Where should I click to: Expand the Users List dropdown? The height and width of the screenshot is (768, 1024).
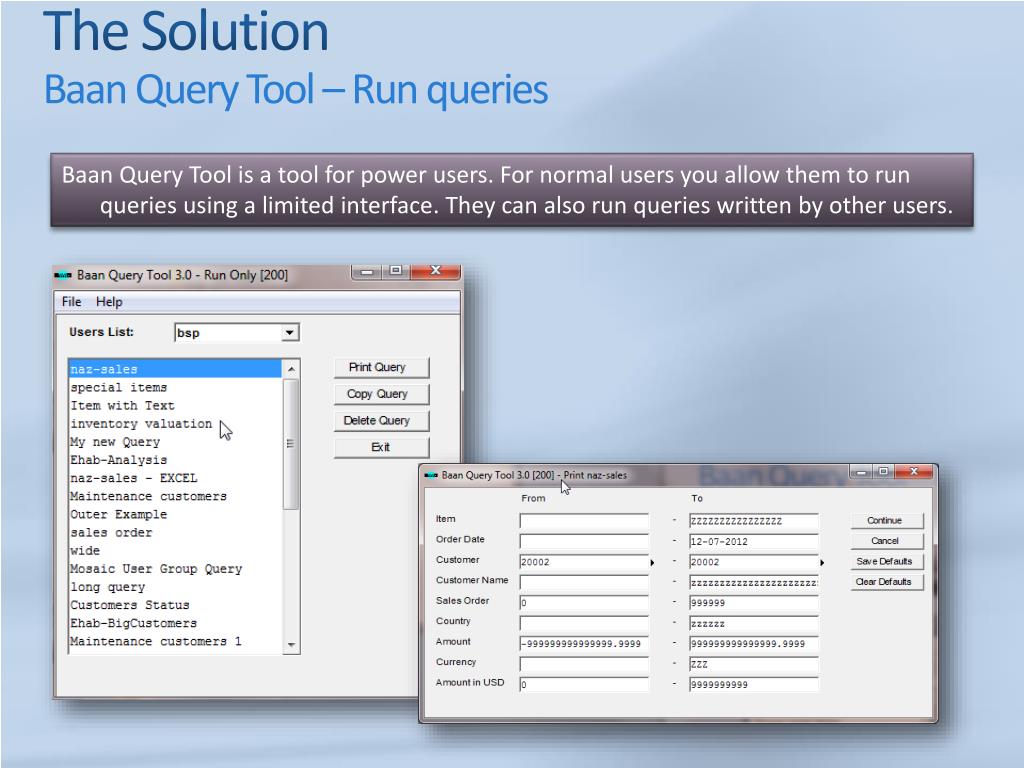[290, 333]
